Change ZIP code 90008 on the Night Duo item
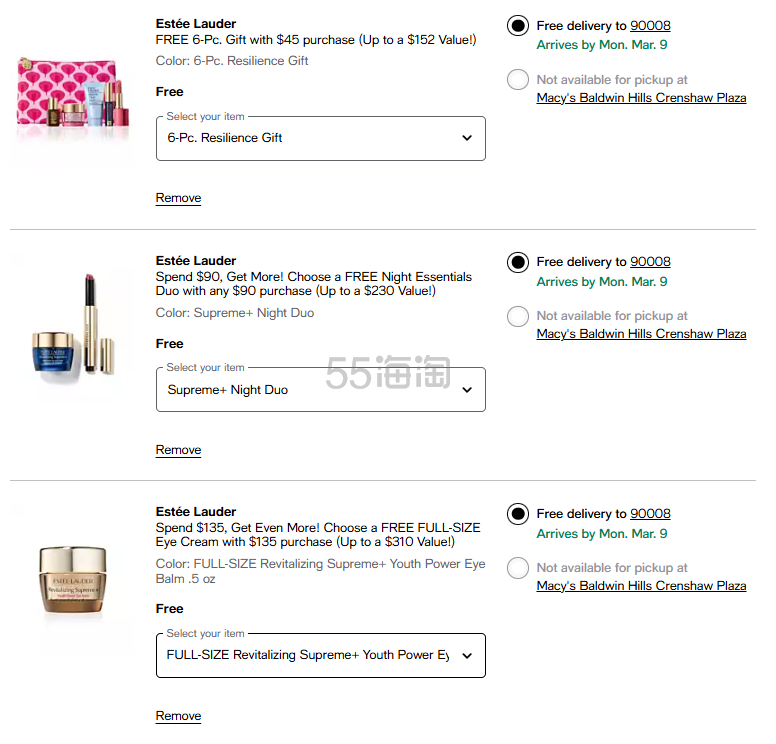 (650, 262)
